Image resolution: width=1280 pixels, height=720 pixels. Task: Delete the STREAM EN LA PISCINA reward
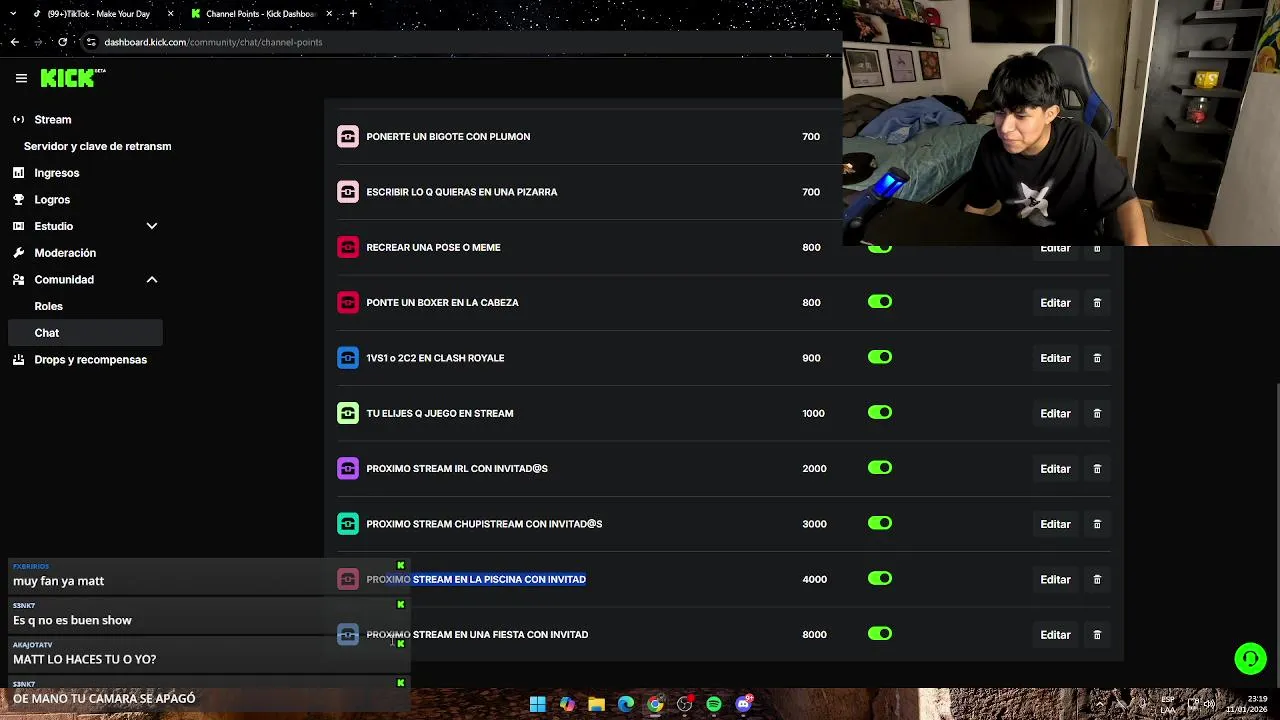tap(1097, 579)
